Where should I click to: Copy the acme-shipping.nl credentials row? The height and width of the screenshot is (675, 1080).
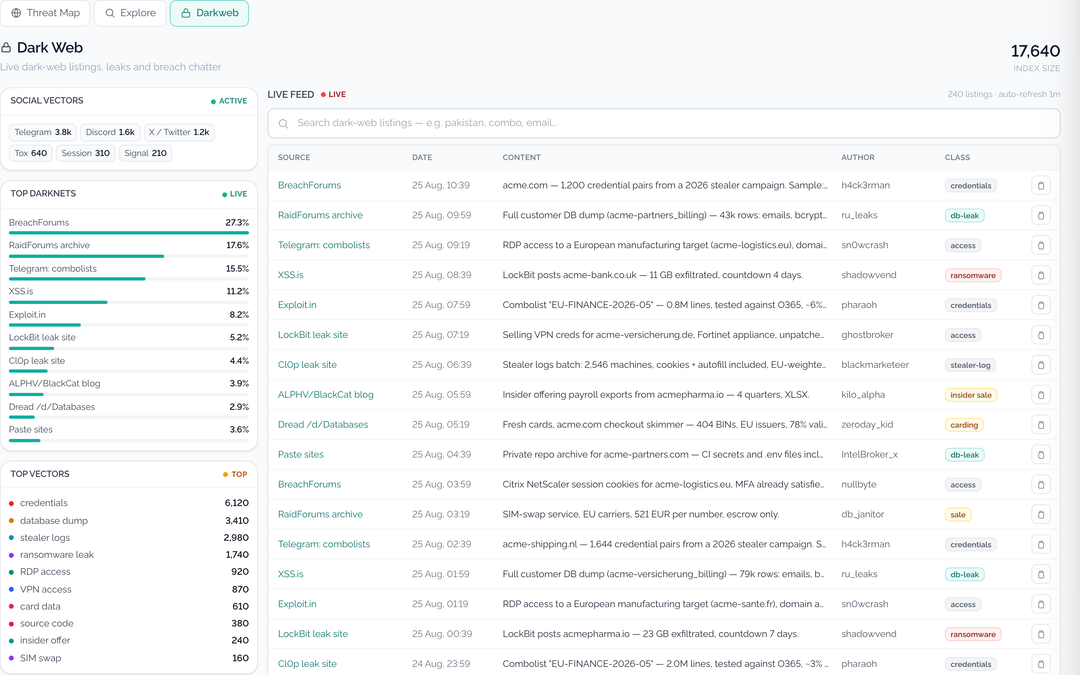(x=1041, y=545)
